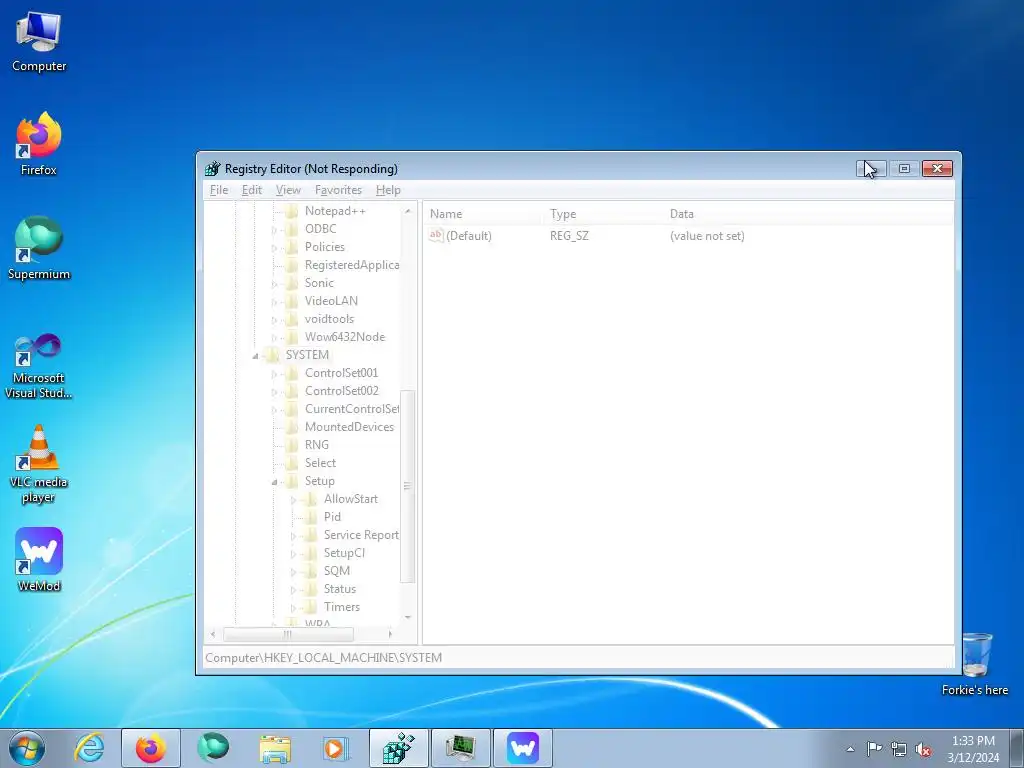The image size is (1024, 768).
Task: Select the Service Reporting key
Action: pyautogui.click(x=361, y=535)
